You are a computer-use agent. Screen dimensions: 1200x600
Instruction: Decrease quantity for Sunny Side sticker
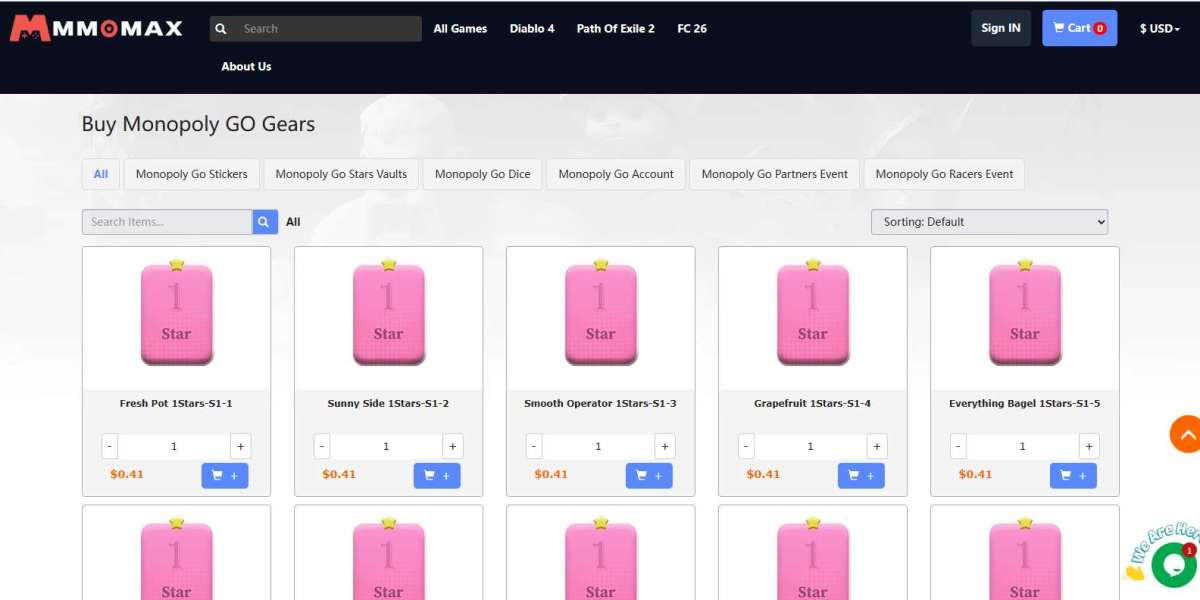(322, 447)
